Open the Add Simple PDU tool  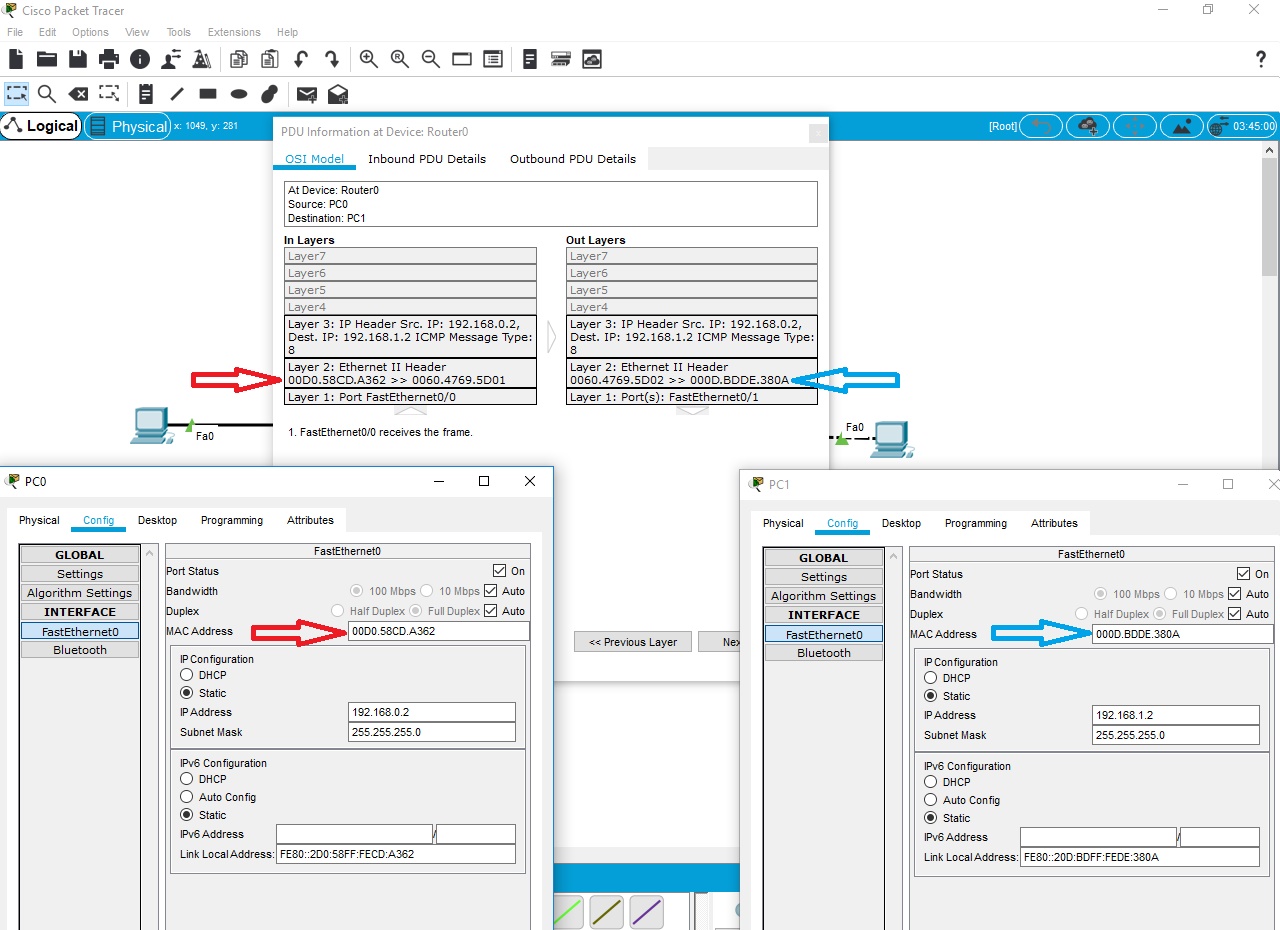(307, 93)
